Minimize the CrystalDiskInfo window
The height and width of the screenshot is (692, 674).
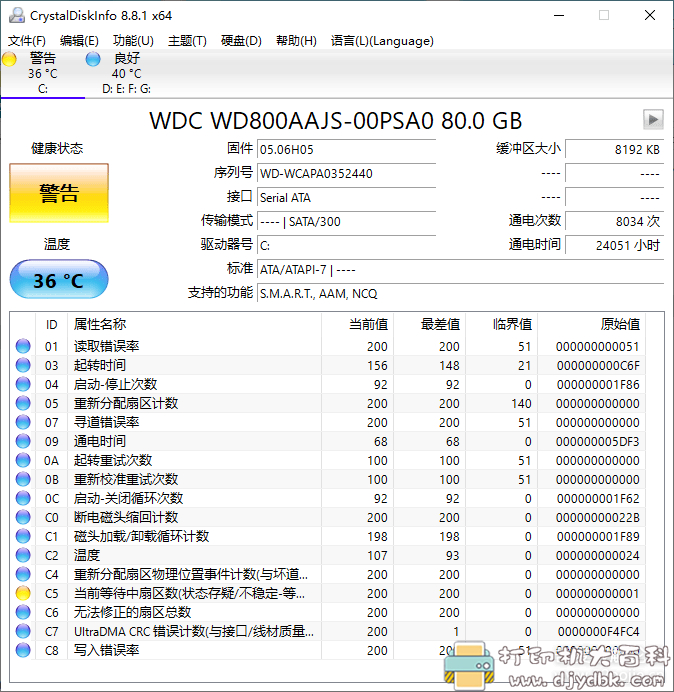tap(559, 15)
